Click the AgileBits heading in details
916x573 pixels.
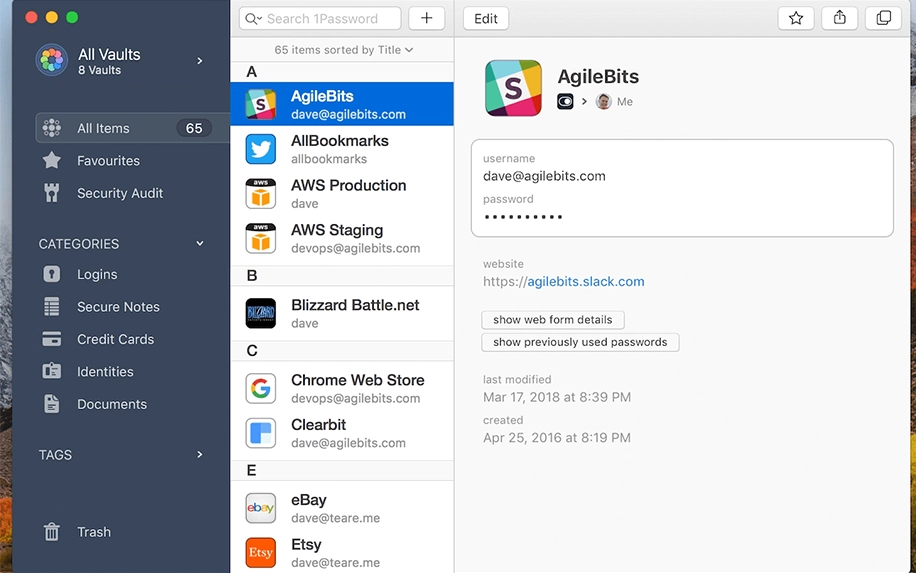598,77
